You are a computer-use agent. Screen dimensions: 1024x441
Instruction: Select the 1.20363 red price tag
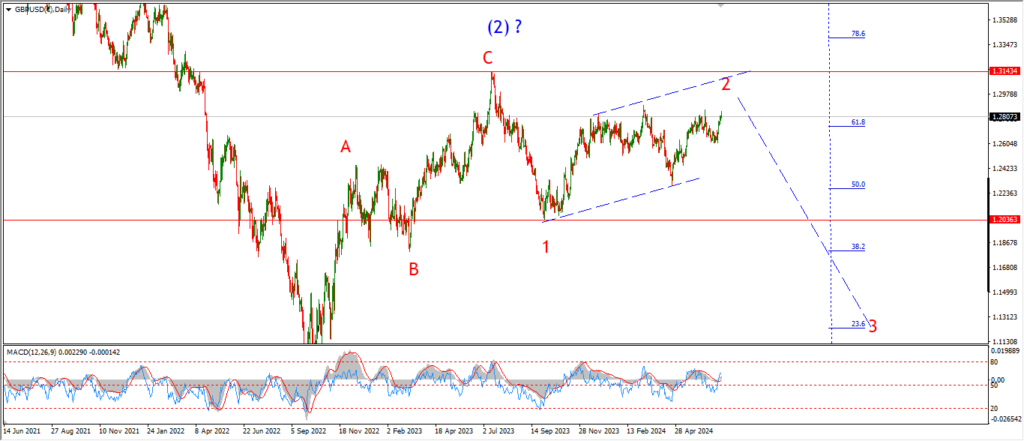coord(1001,220)
